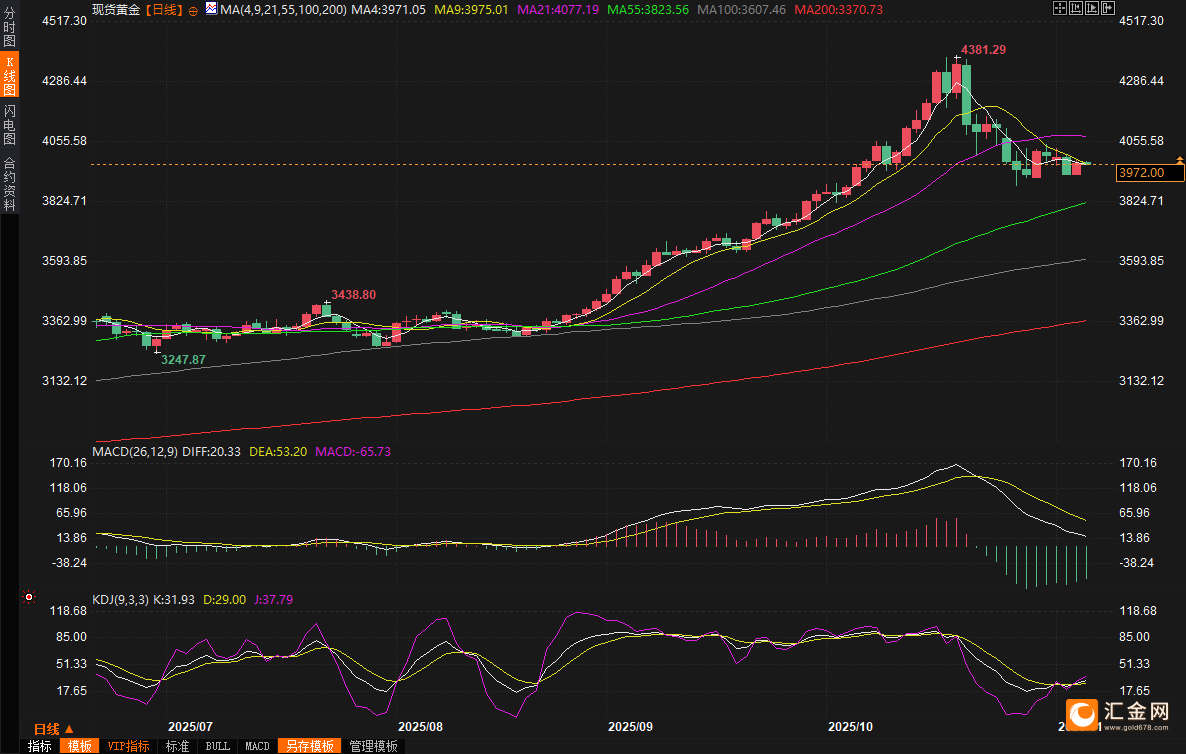Click the axis playback icon
The height and width of the screenshot is (754, 1186).
pos(1091,8)
